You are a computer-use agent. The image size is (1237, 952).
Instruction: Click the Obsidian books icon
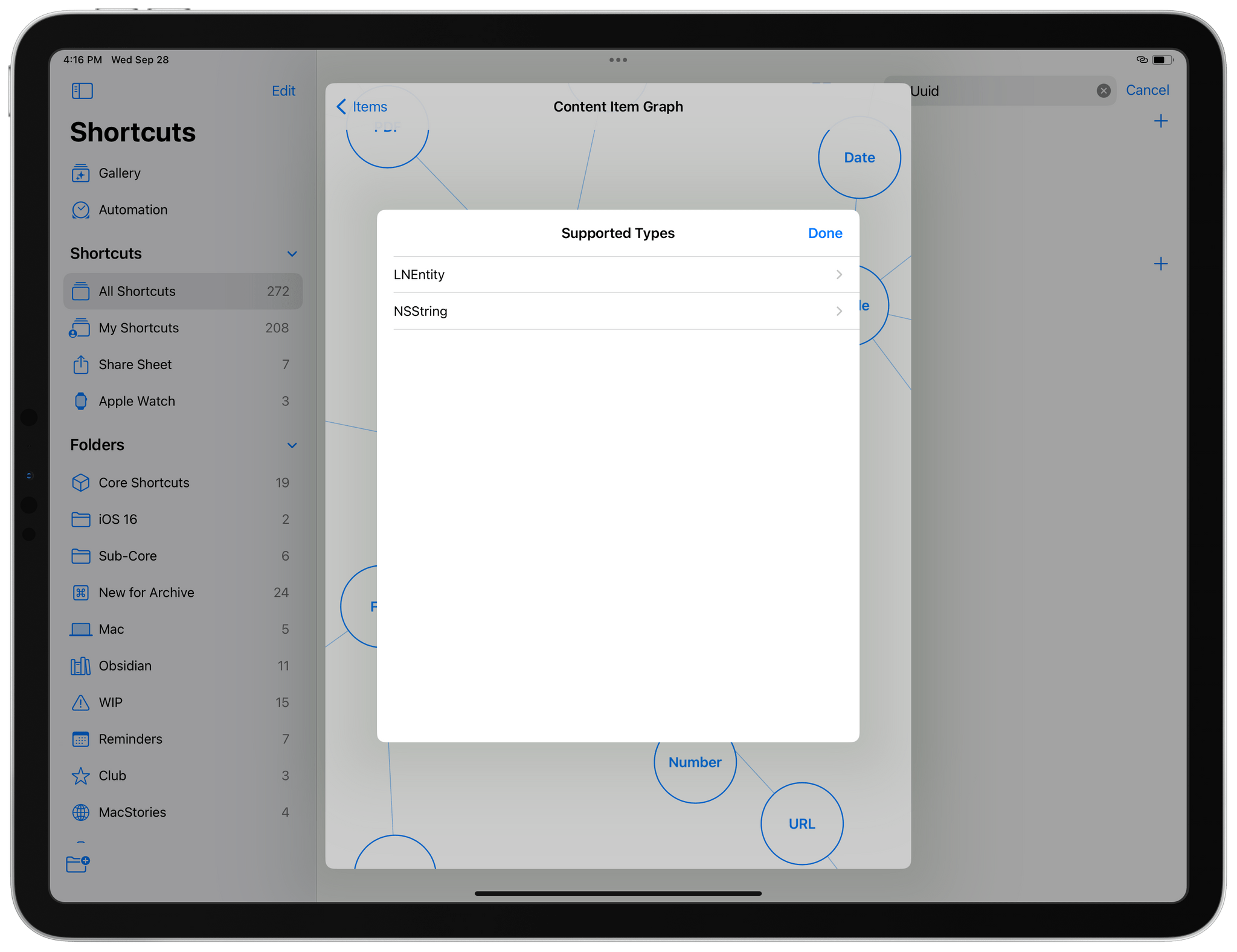point(80,666)
